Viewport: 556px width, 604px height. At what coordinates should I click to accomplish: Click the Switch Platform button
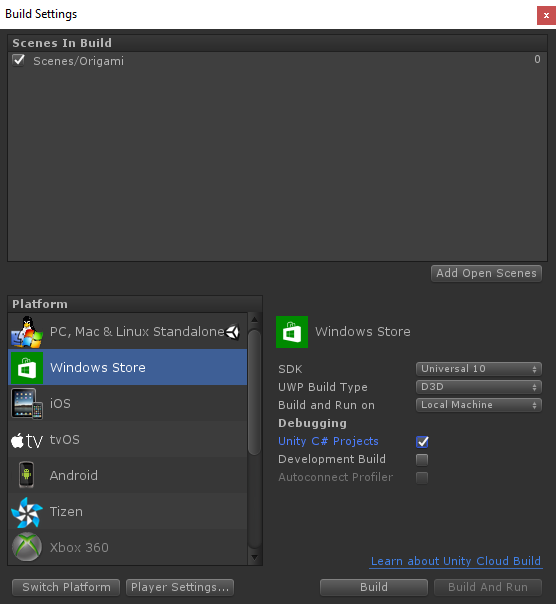[x=66, y=587]
